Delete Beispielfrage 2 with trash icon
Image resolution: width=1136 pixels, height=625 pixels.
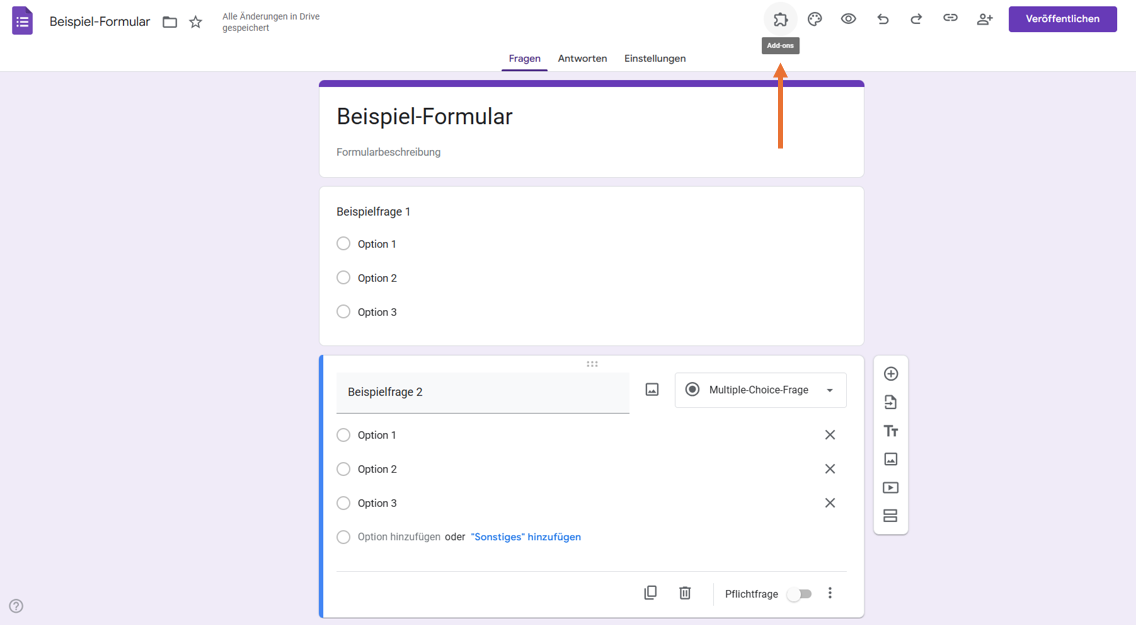pyautogui.click(x=685, y=593)
